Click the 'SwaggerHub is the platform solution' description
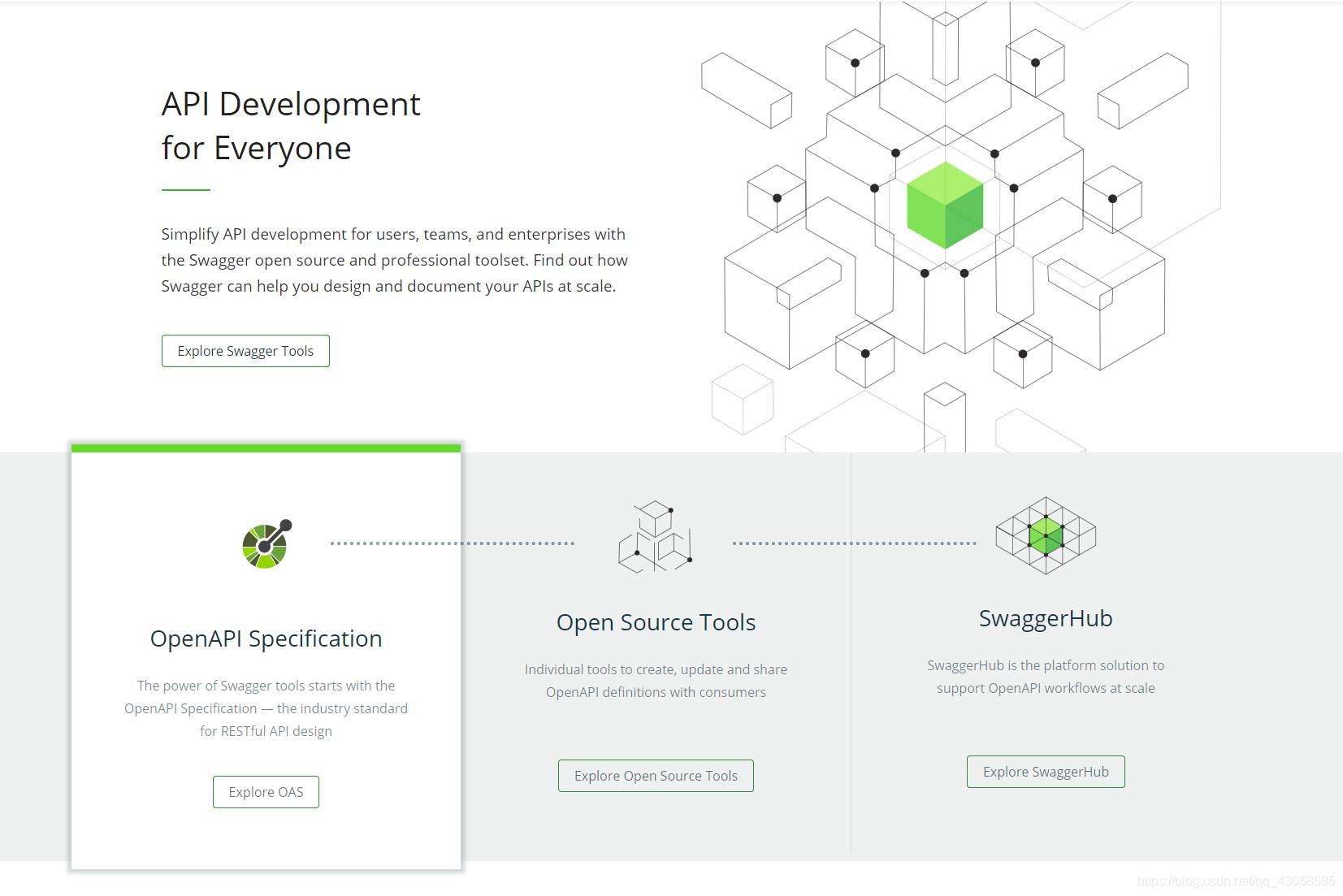Viewport: 1343px width, 896px height. pyautogui.click(x=1046, y=677)
